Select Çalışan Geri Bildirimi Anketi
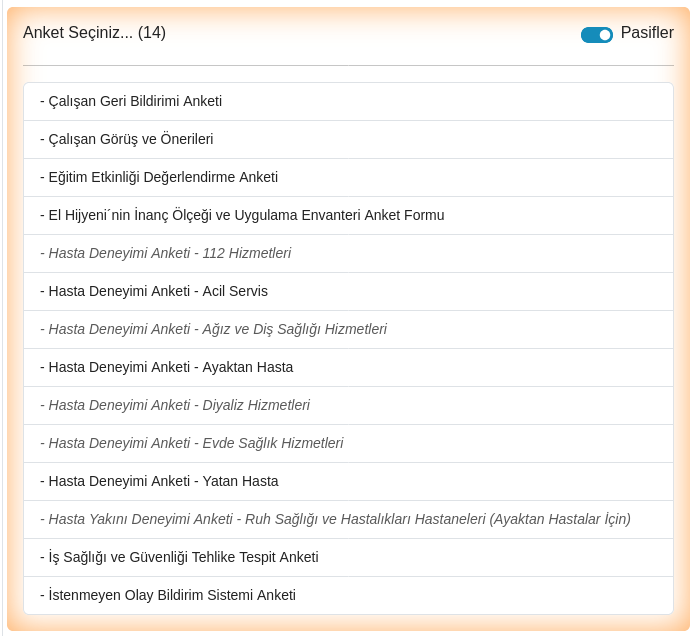 pos(348,101)
